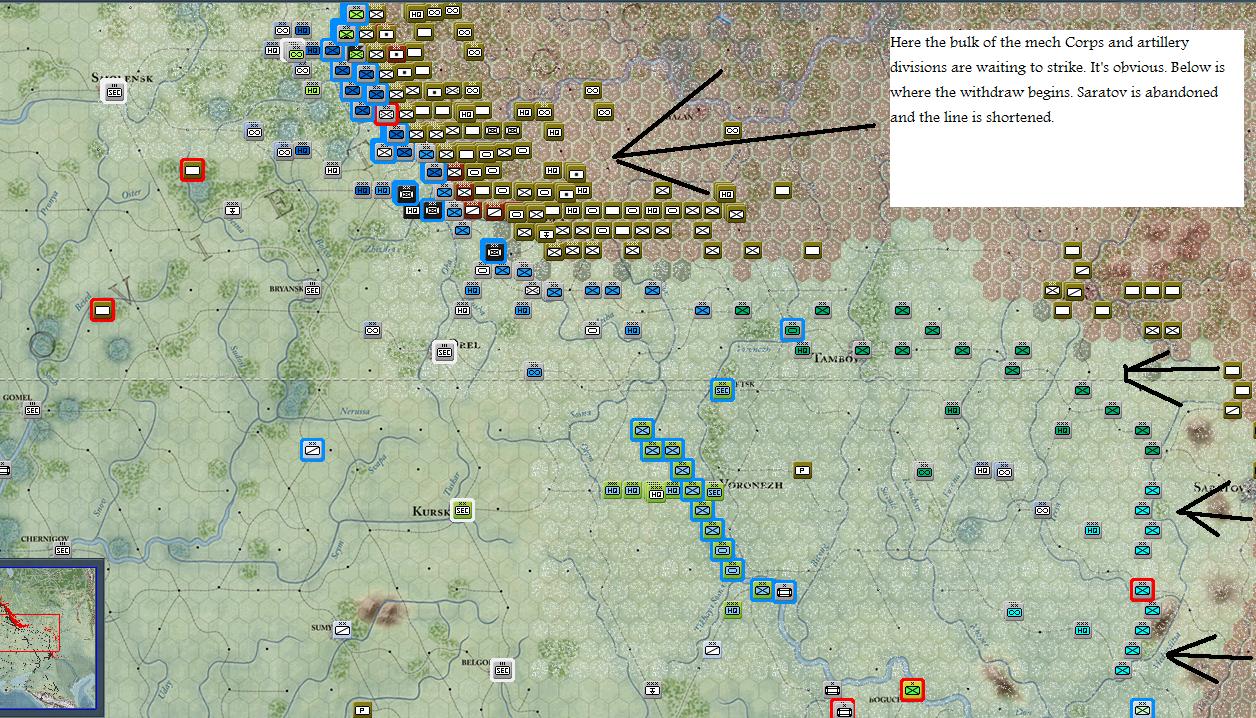This screenshot has width=1256, height=718.
Task: Select the green armored unit southeast of Tambov
Action: (924, 471)
